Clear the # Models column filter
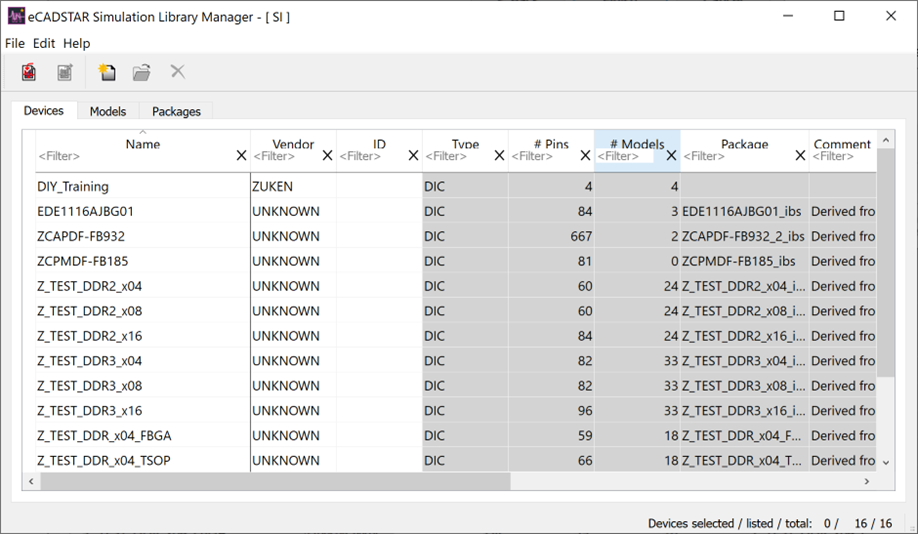The image size is (918, 534). pos(672,155)
